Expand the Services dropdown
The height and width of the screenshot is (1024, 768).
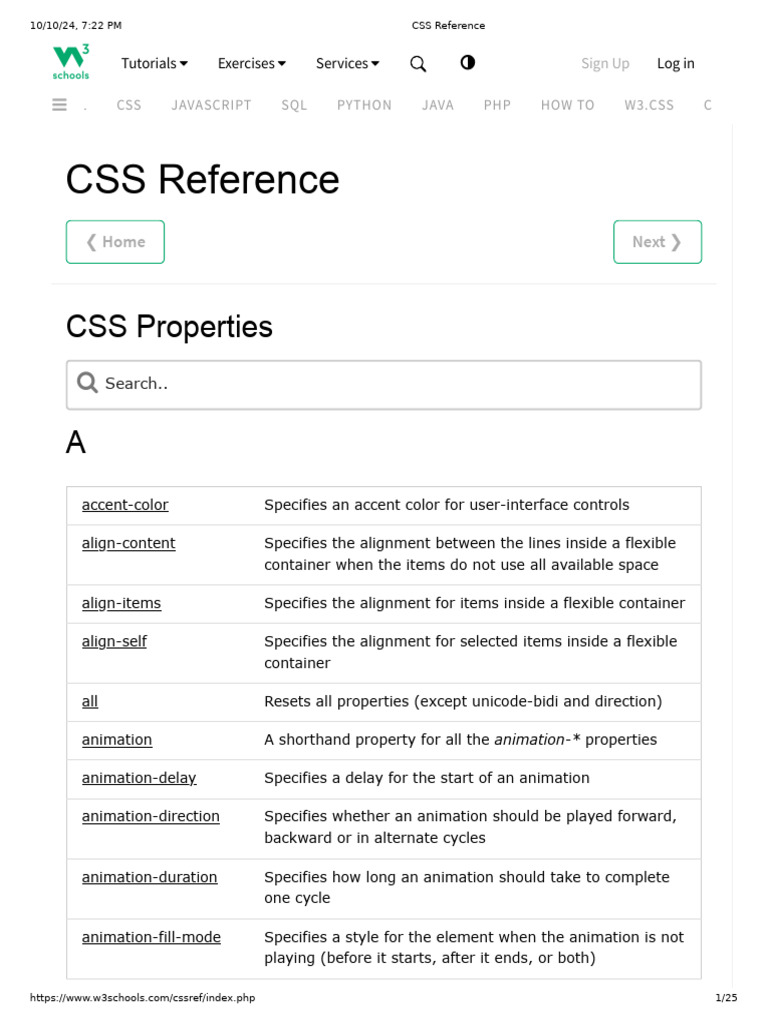coord(347,63)
